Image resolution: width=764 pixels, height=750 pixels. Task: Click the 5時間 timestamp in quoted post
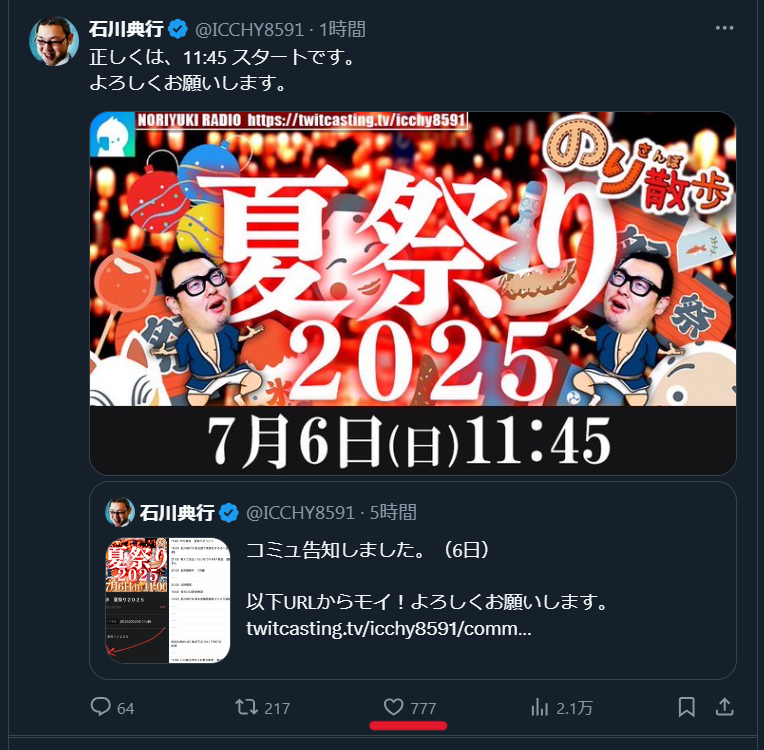point(393,513)
